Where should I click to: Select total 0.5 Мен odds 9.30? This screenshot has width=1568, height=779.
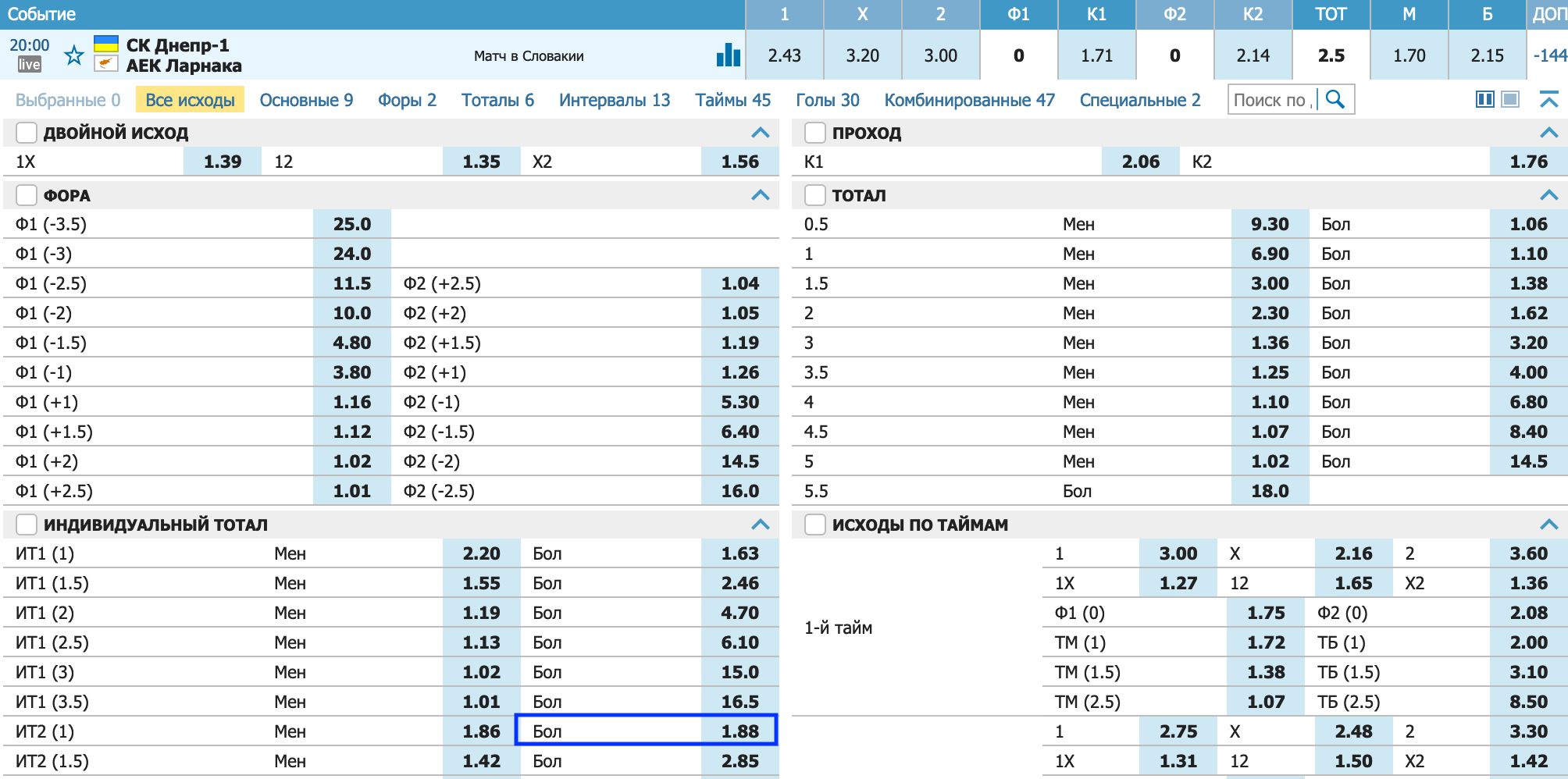pyautogui.click(x=1270, y=224)
